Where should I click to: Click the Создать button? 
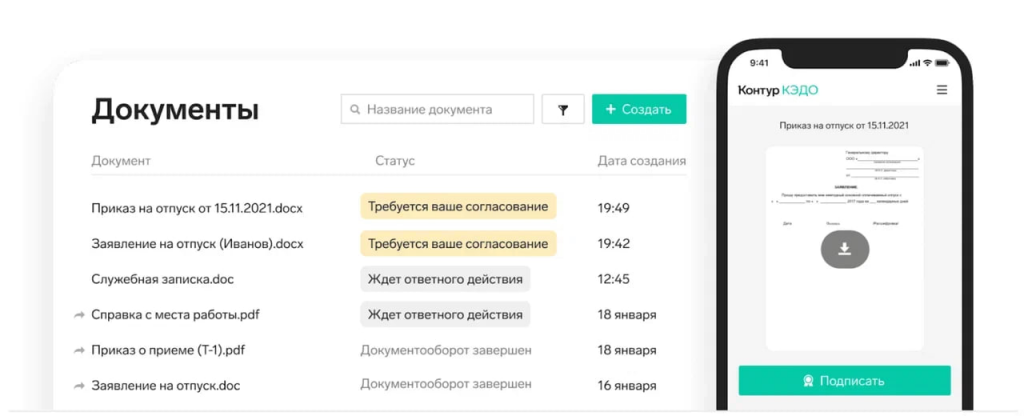639,109
